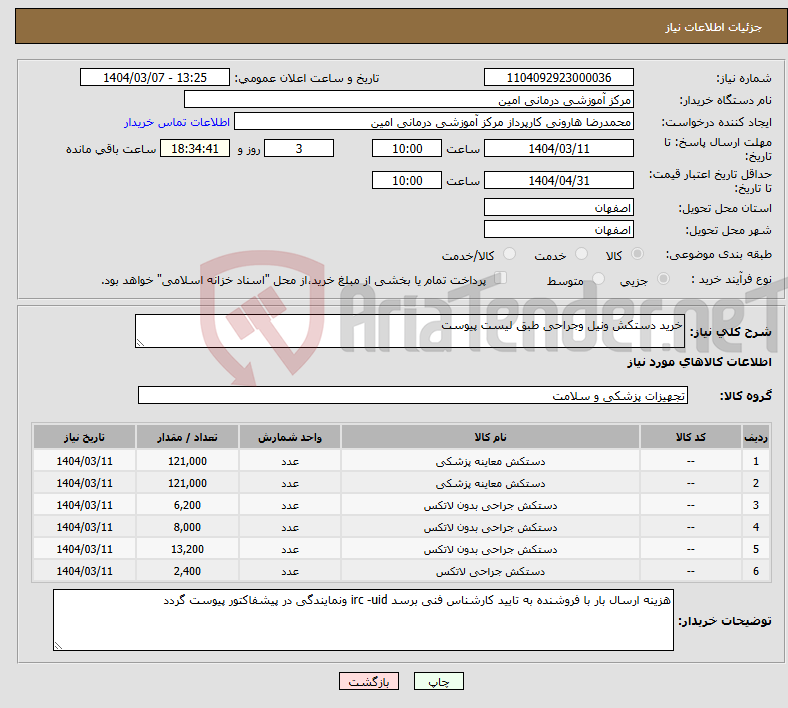
Task: Click the delivery province field اصفهان
Action: pos(558,207)
